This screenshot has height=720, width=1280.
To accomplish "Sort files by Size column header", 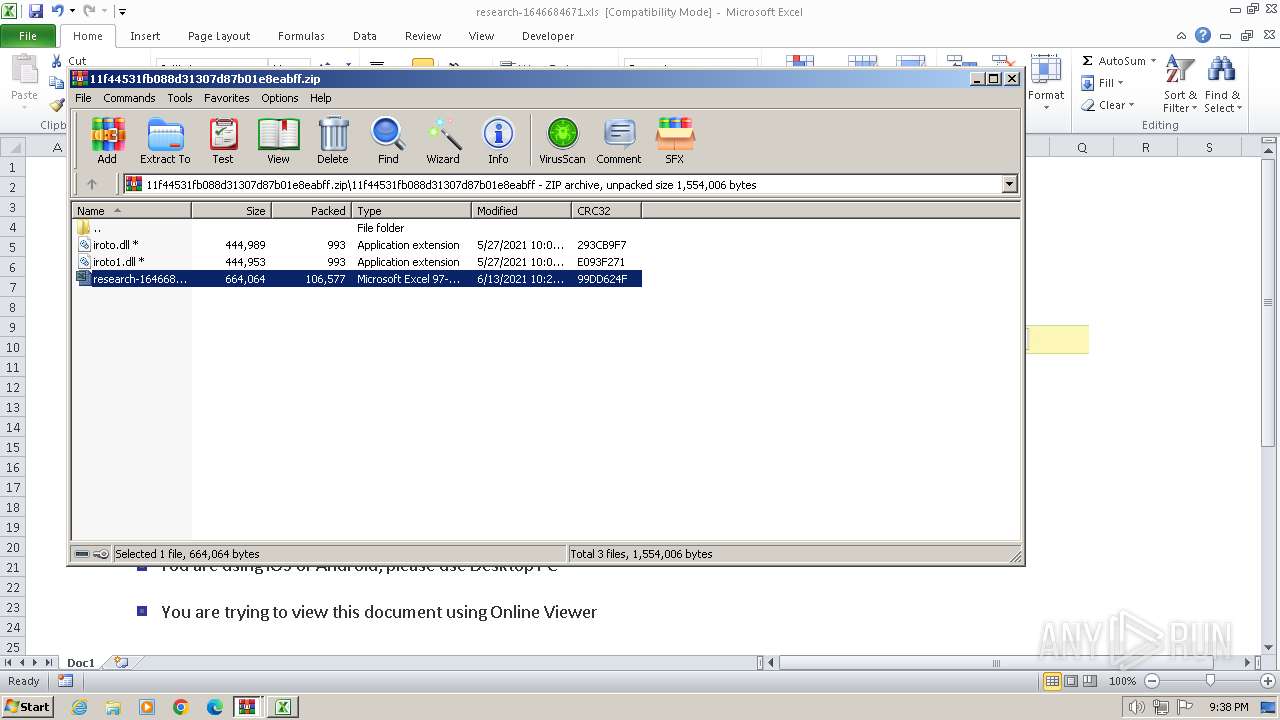I will (232, 210).
